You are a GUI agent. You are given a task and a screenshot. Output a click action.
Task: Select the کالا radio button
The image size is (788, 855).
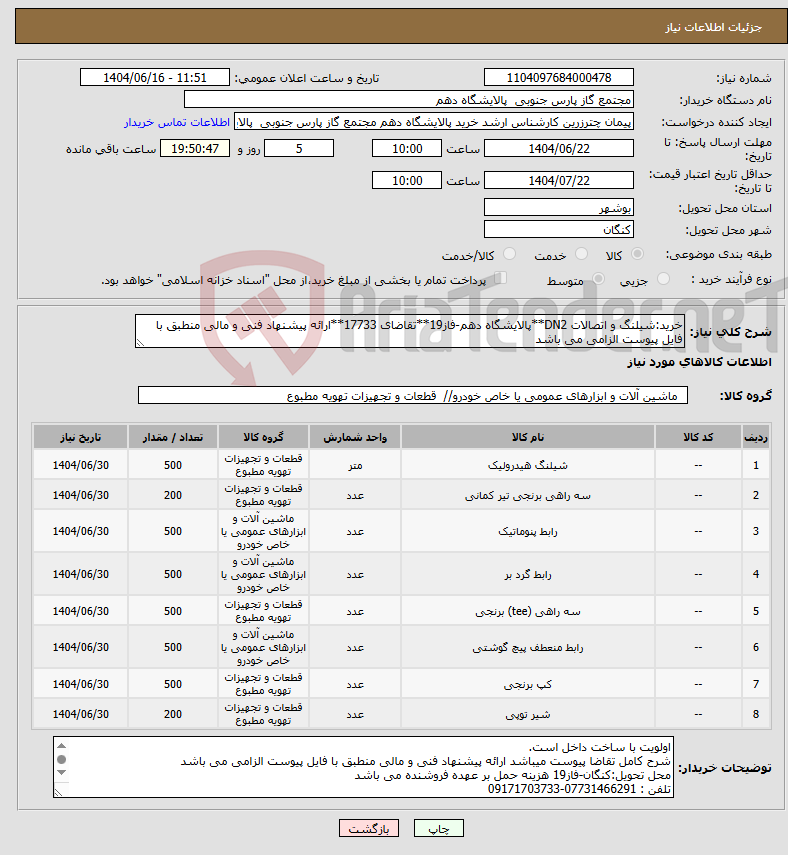pyautogui.click(x=637, y=254)
